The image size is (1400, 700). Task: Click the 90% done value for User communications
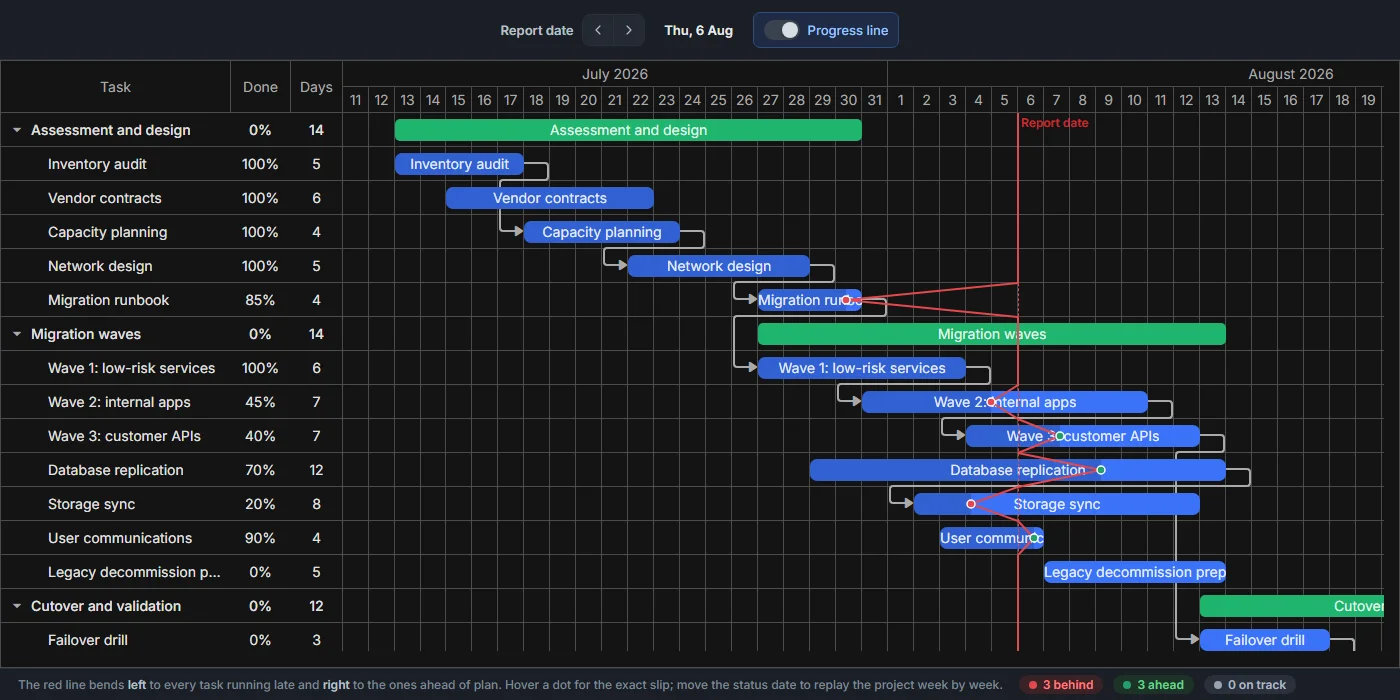coord(260,538)
